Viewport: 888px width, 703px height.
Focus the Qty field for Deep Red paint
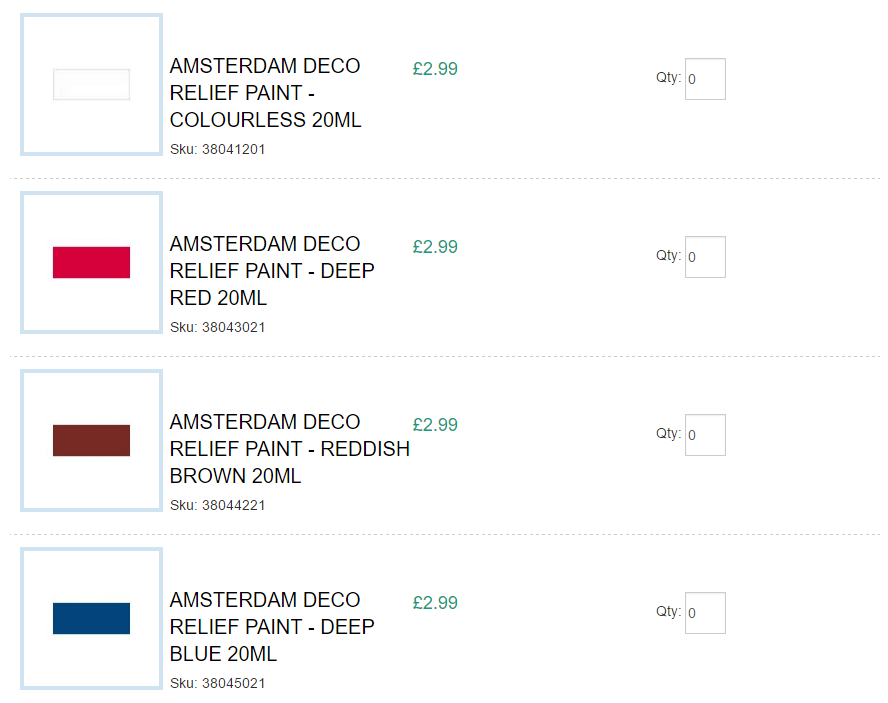(705, 257)
